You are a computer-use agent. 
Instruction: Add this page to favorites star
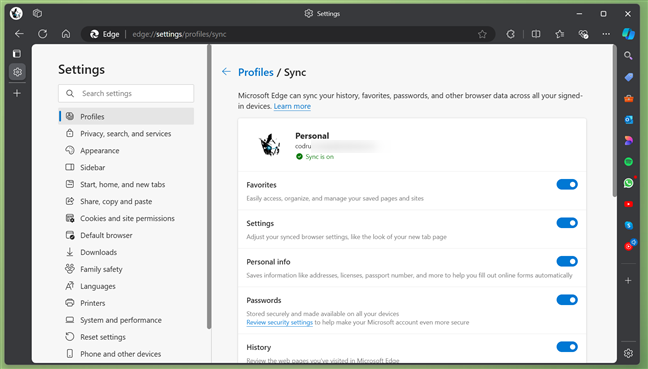click(x=482, y=34)
